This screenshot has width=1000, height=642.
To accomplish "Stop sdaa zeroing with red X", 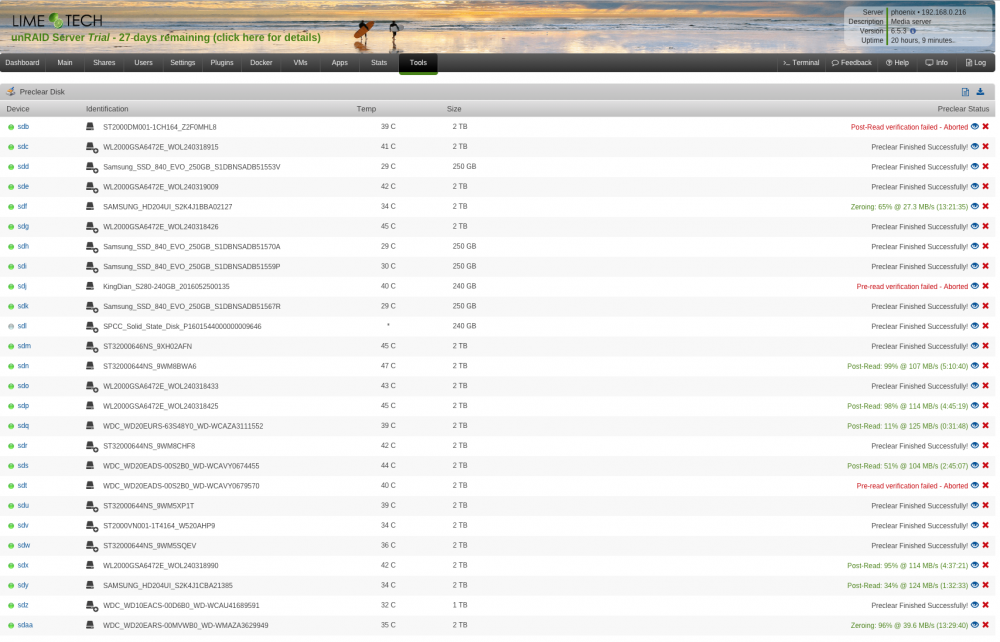I will point(985,625).
